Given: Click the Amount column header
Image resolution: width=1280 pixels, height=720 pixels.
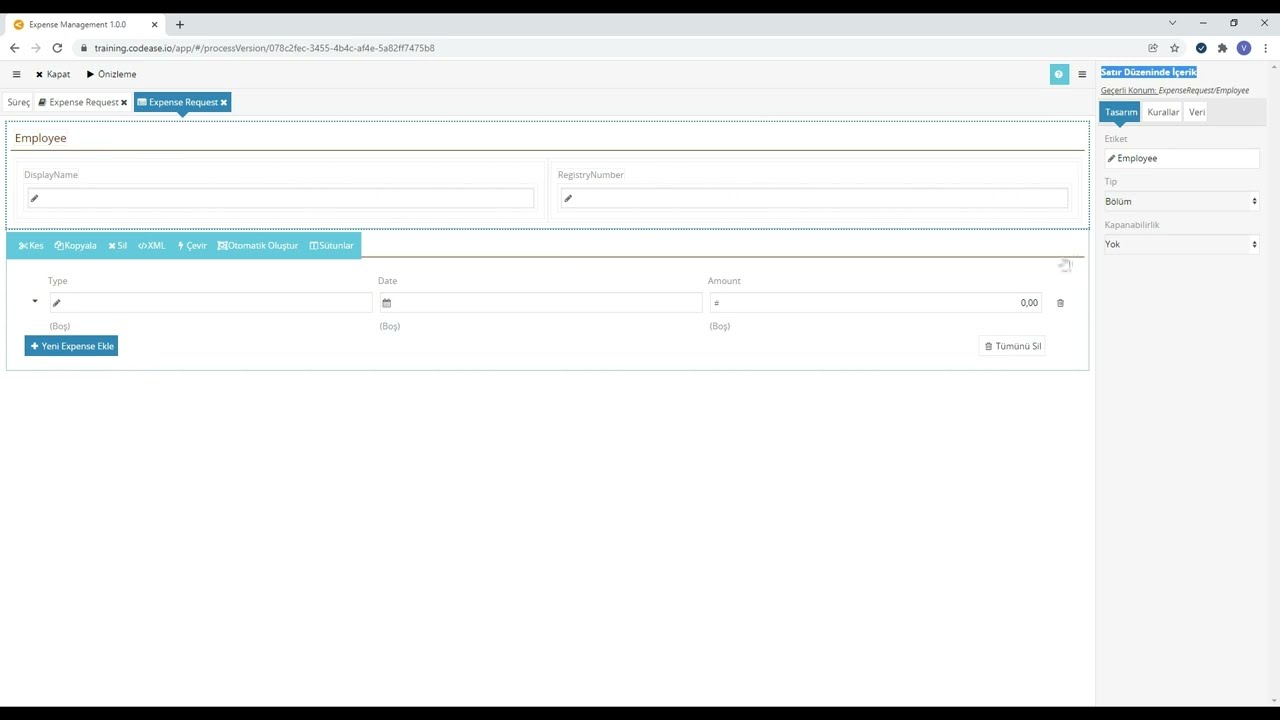Looking at the screenshot, I should pyautogui.click(x=724, y=281).
